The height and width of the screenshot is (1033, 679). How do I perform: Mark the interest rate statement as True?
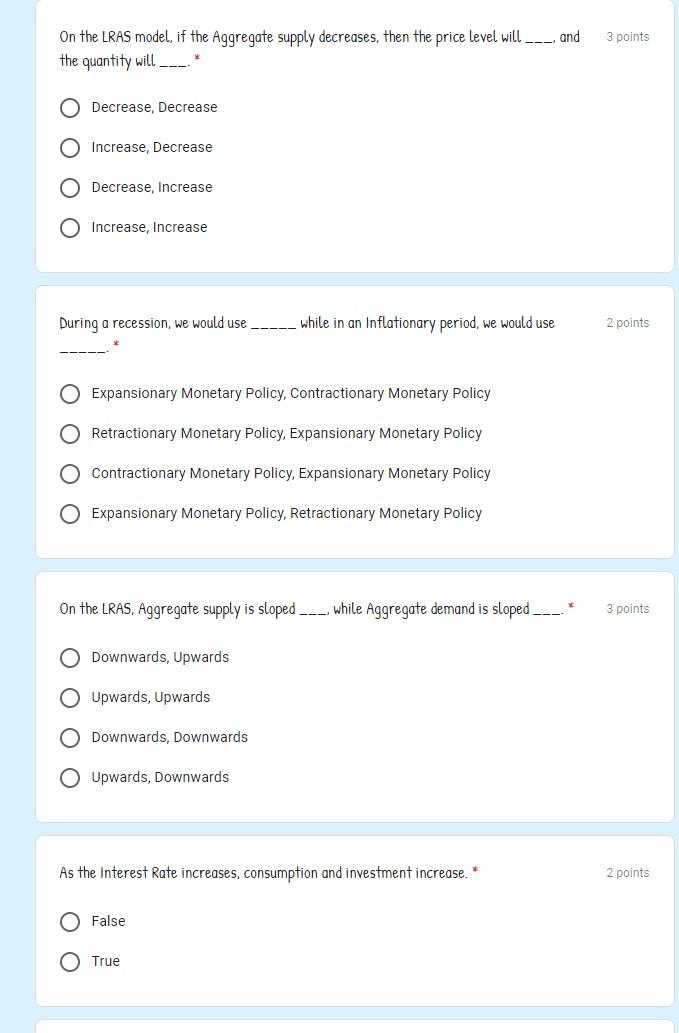70,962
